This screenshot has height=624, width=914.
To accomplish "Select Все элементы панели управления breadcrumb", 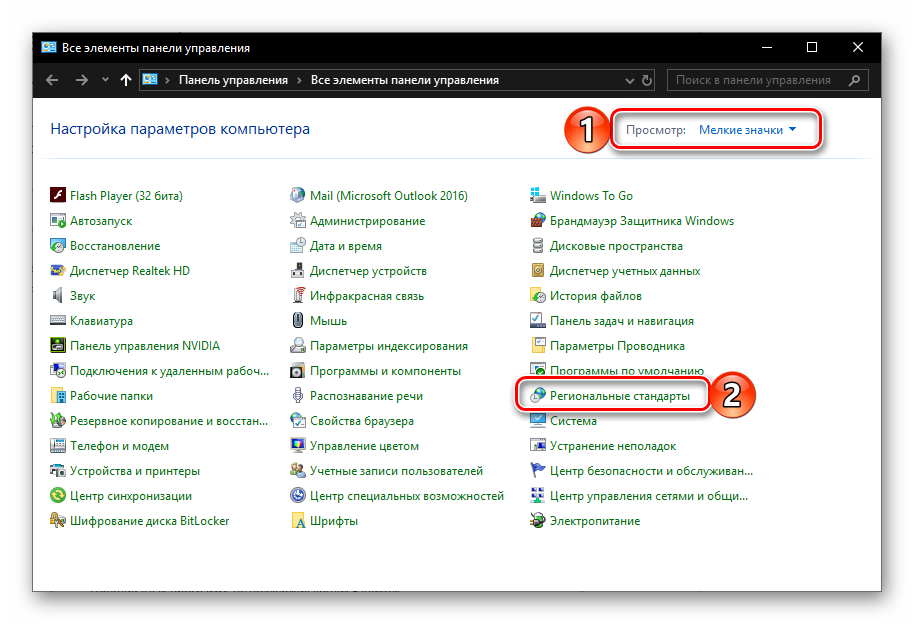I will point(404,80).
